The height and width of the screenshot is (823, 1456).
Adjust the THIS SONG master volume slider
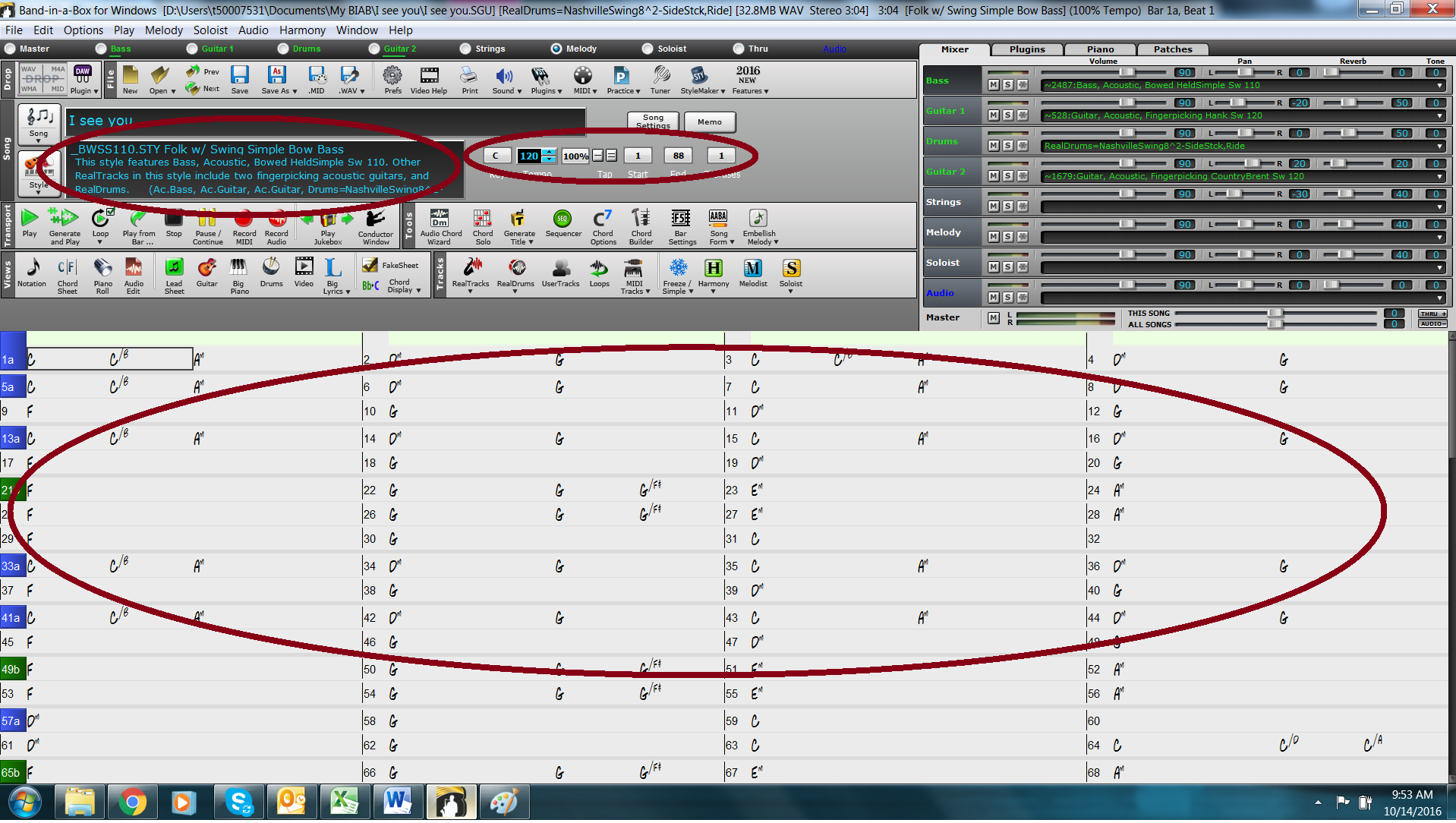[x=1275, y=313]
